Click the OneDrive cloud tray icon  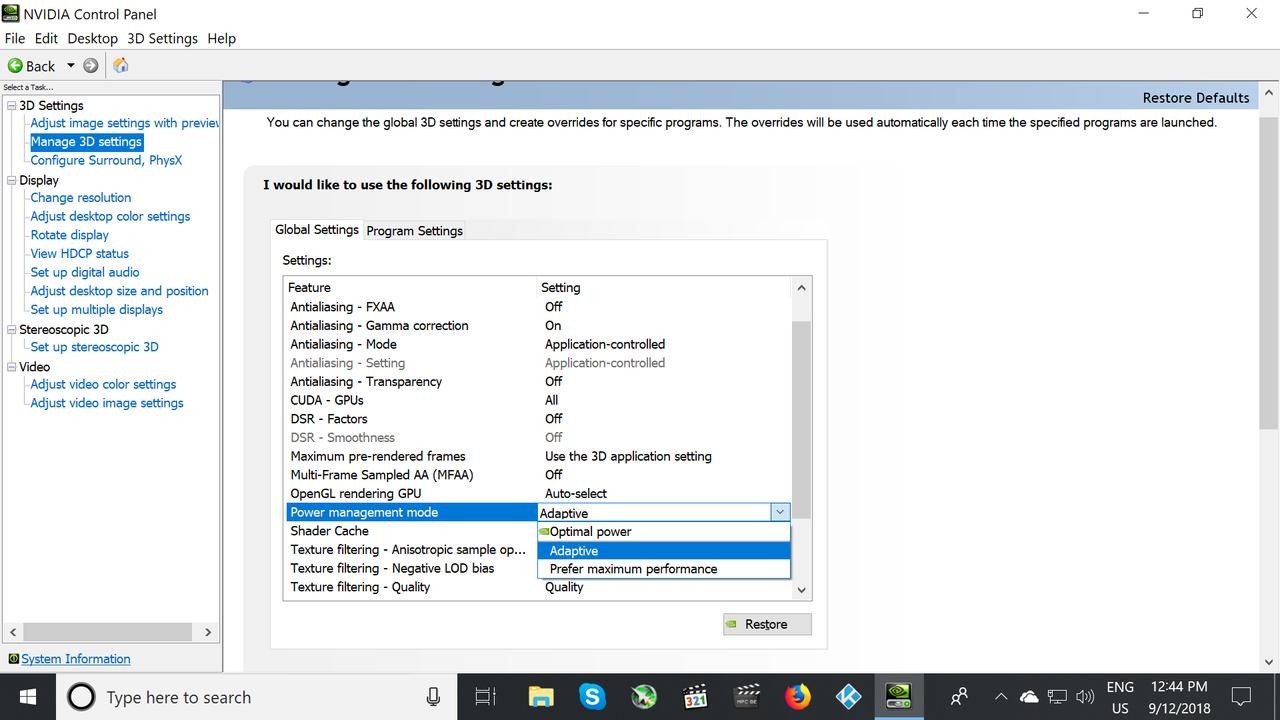tap(1029, 697)
